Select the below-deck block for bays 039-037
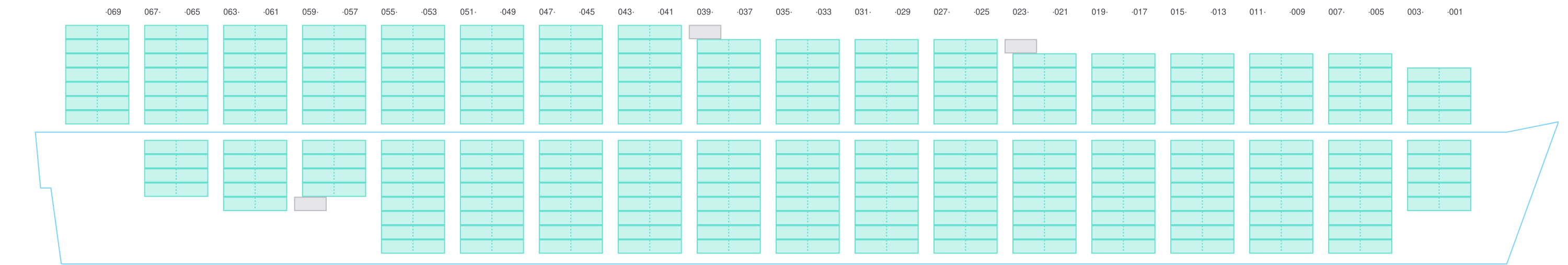Screen dimensions: 1568x265 (x=729, y=197)
